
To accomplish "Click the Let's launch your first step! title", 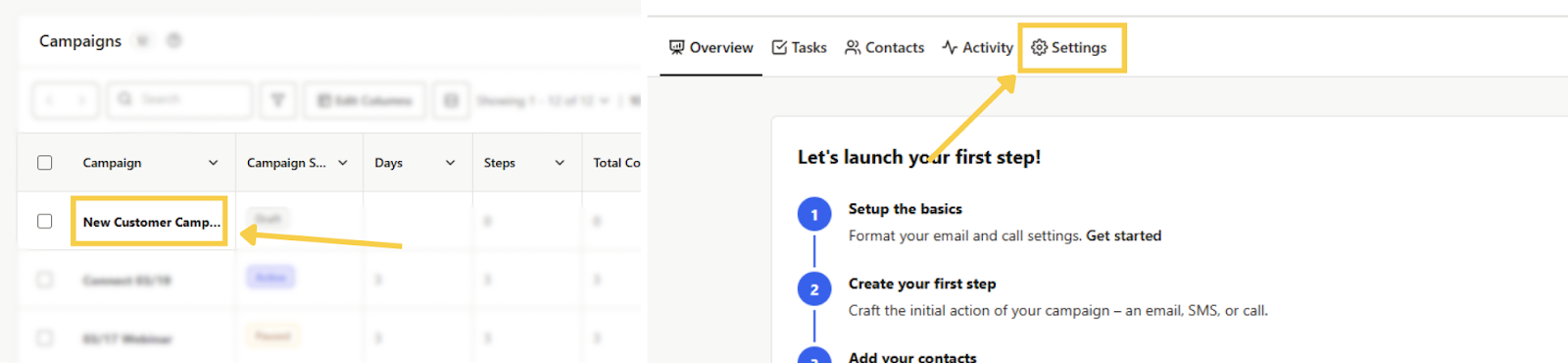I will (x=919, y=157).
